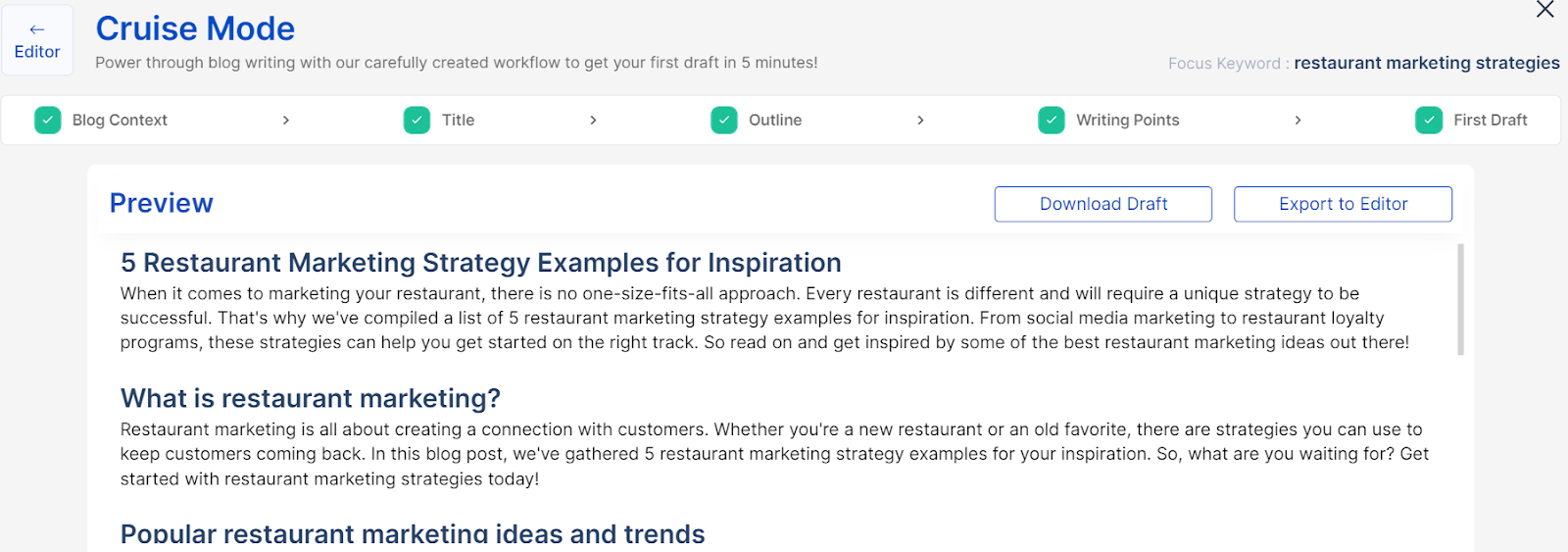Click the What is restaurant marketing heading
Screen dimensions: 1568x552
point(311,398)
